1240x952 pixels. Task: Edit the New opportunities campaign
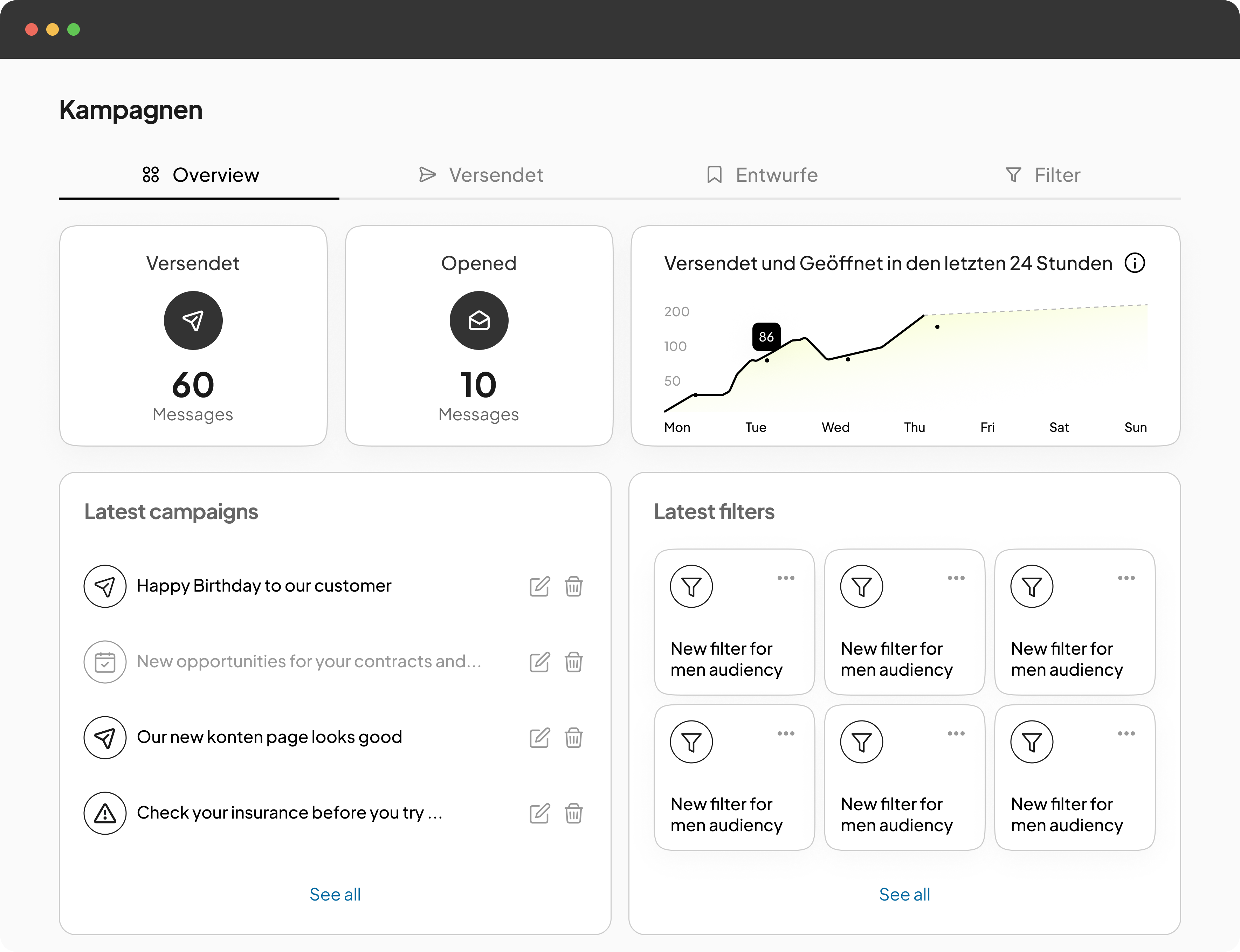[539, 661]
